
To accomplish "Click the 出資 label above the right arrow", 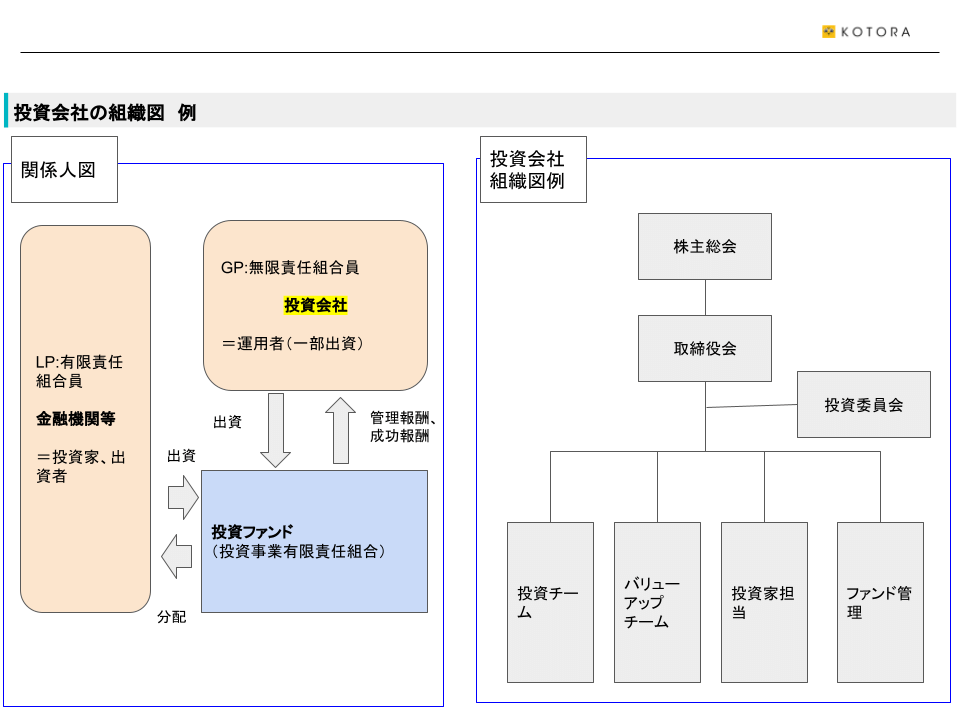I will (x=181, y=456).
